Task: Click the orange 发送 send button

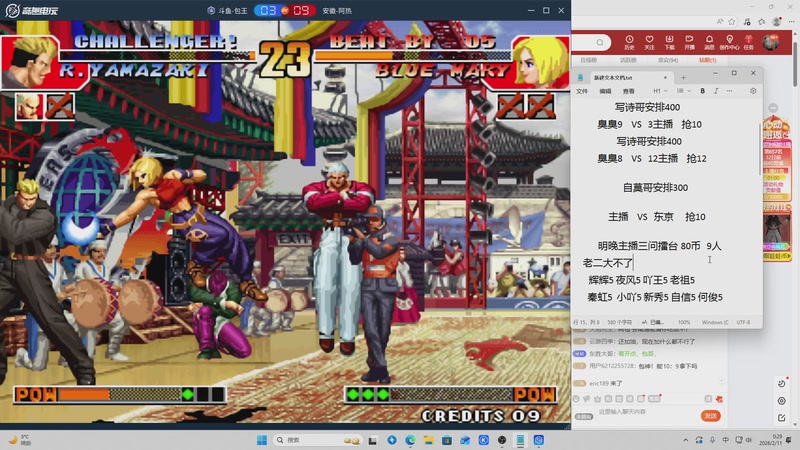Action: pos(710,416)
